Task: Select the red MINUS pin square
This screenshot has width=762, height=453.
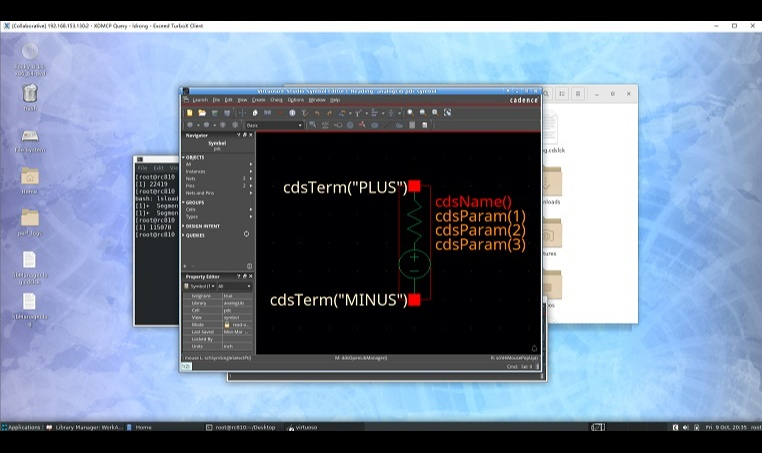Action: coord(414,300)
